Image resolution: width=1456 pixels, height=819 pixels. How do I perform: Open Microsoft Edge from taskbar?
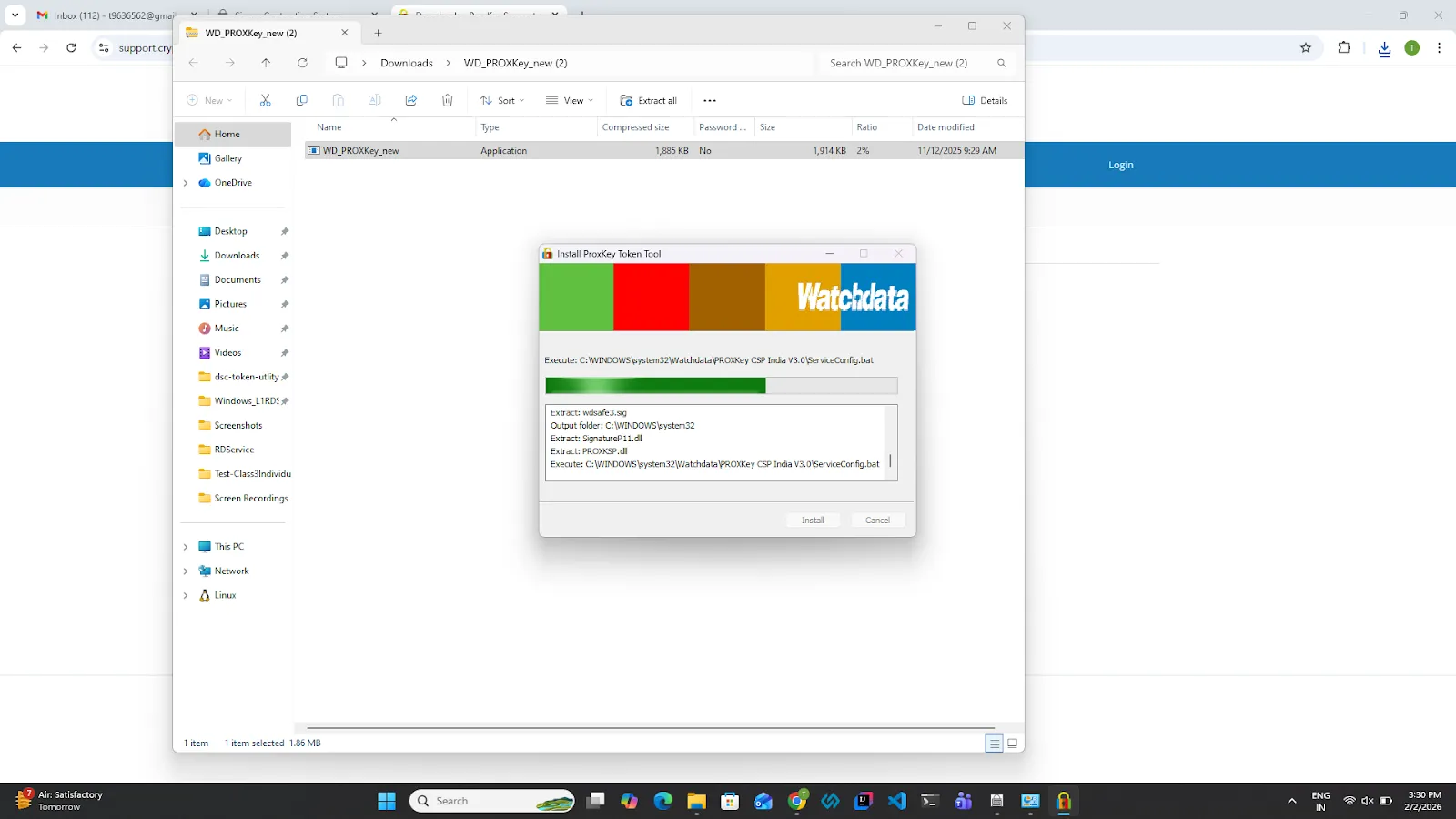click(x=662, y=801)
